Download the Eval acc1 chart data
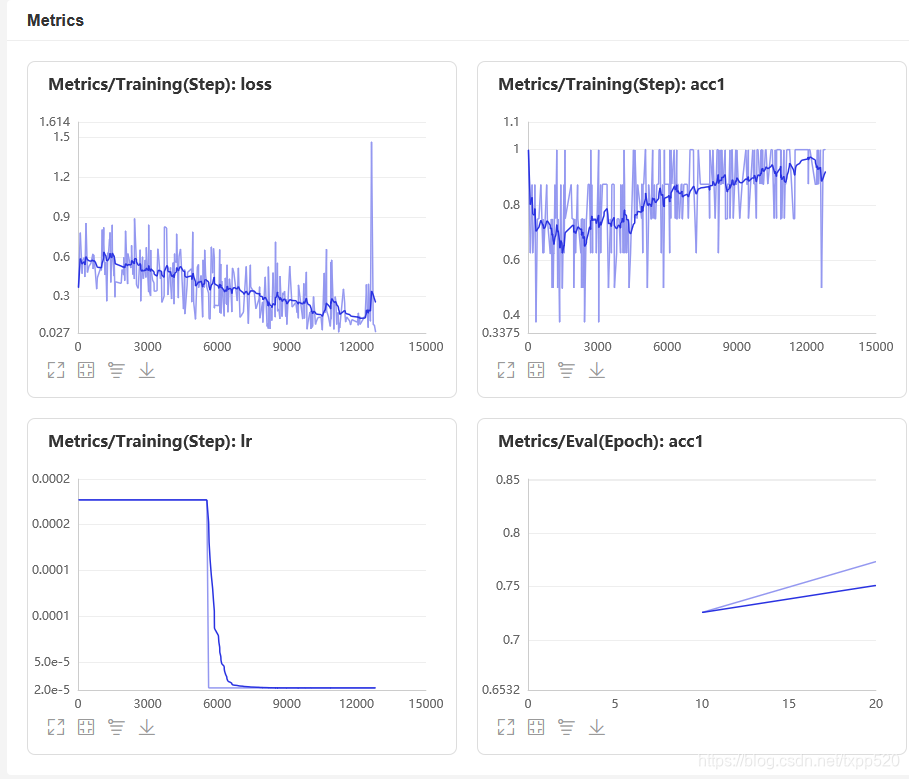Viewport: 909px width, 779px height. click(x=597, y=727)
